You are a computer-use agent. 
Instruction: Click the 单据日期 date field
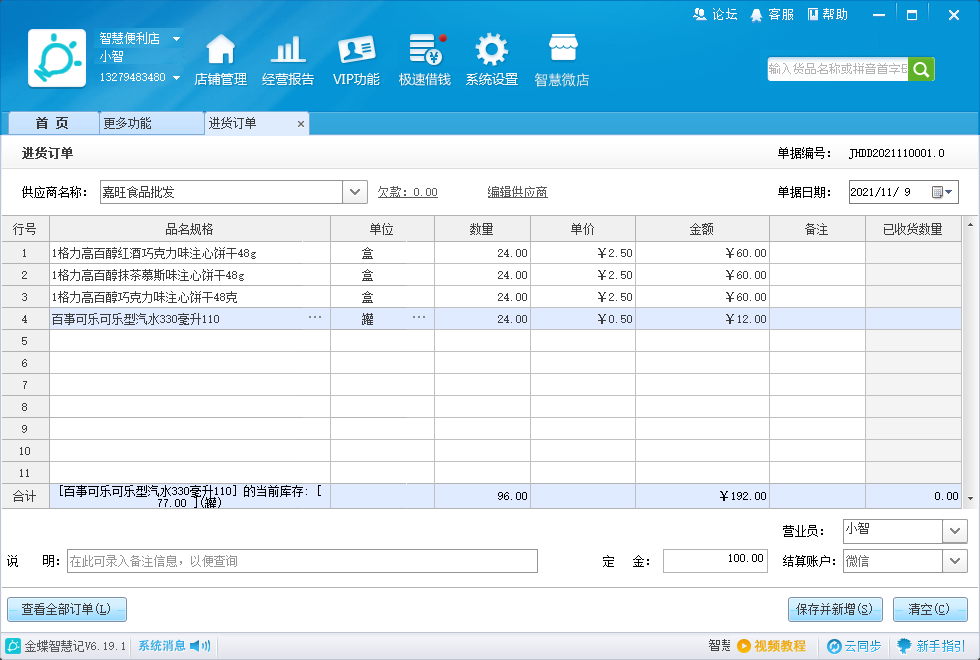coord(903,192)
